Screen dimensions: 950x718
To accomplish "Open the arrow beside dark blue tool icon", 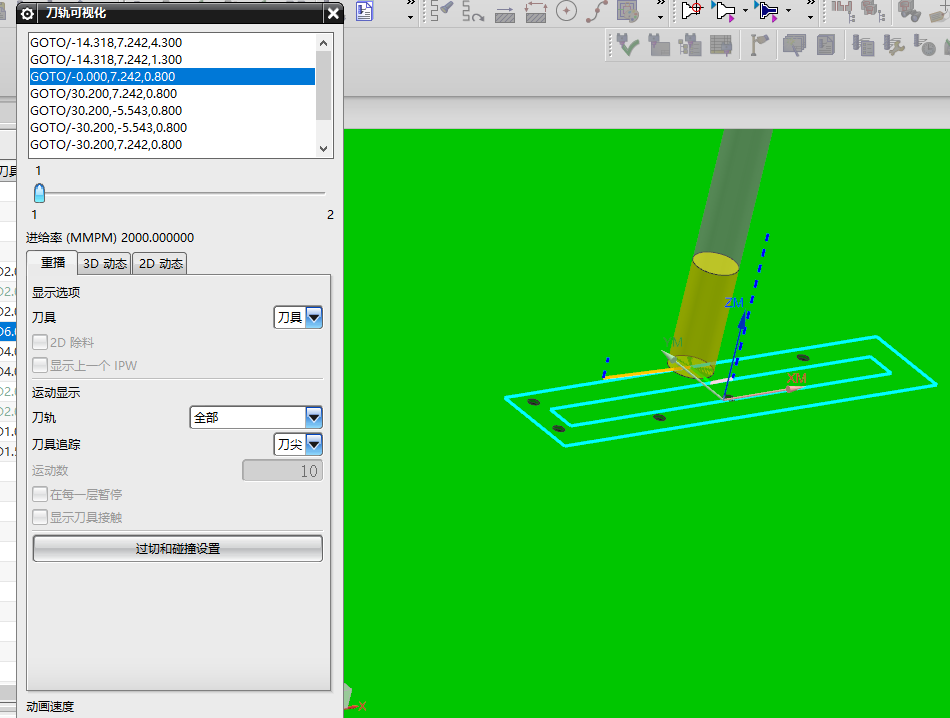I will click(788, 11).
